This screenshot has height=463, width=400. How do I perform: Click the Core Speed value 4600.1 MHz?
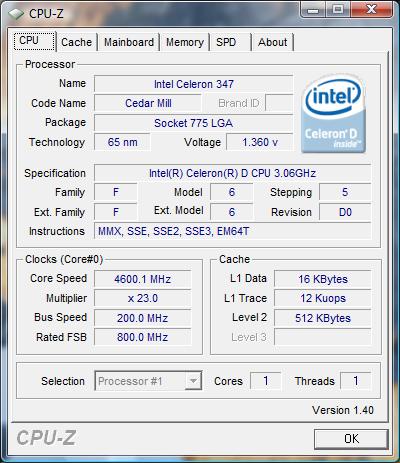(143, 279)
